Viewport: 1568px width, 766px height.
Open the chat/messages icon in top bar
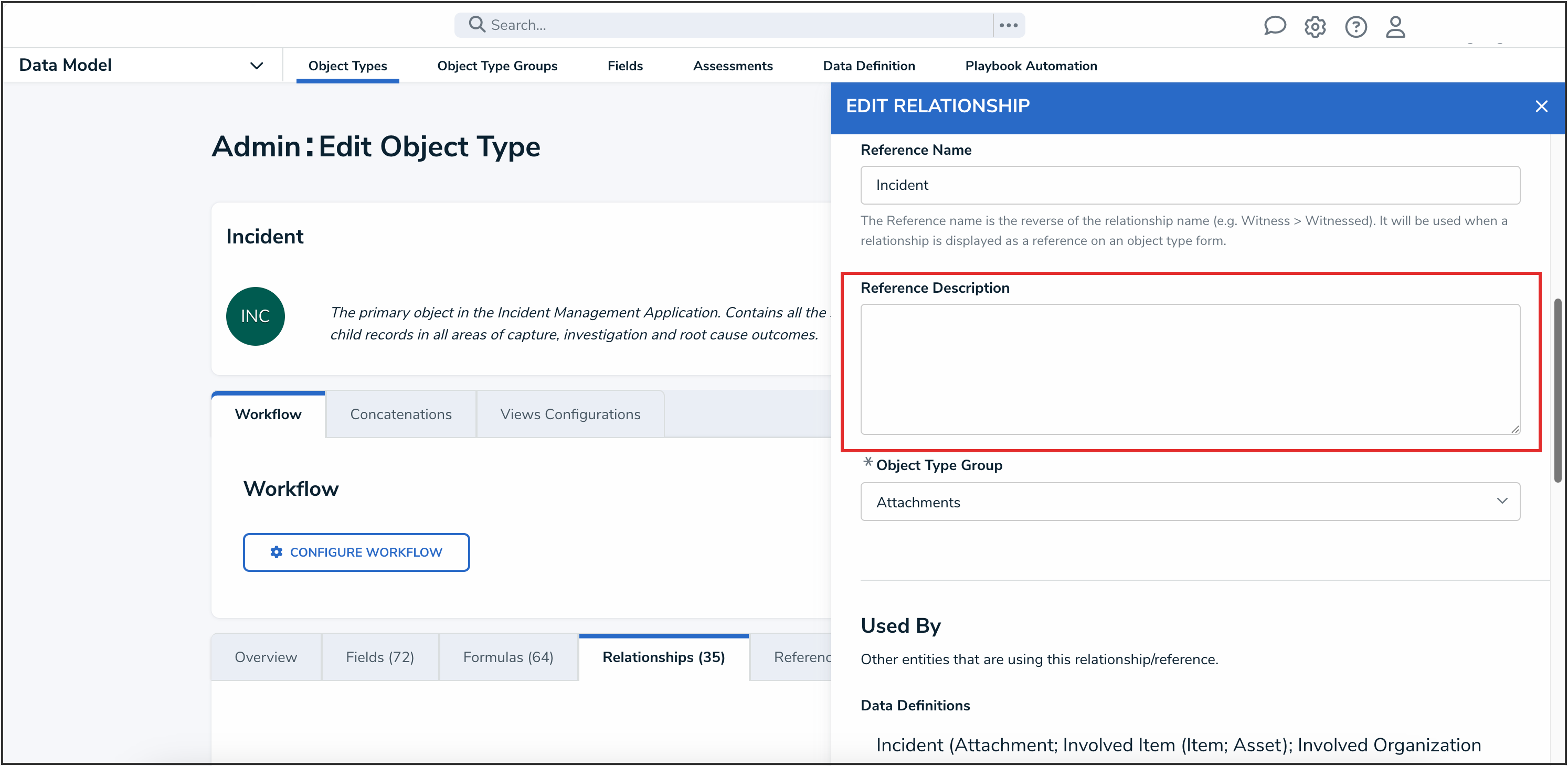pos(1275,26)
